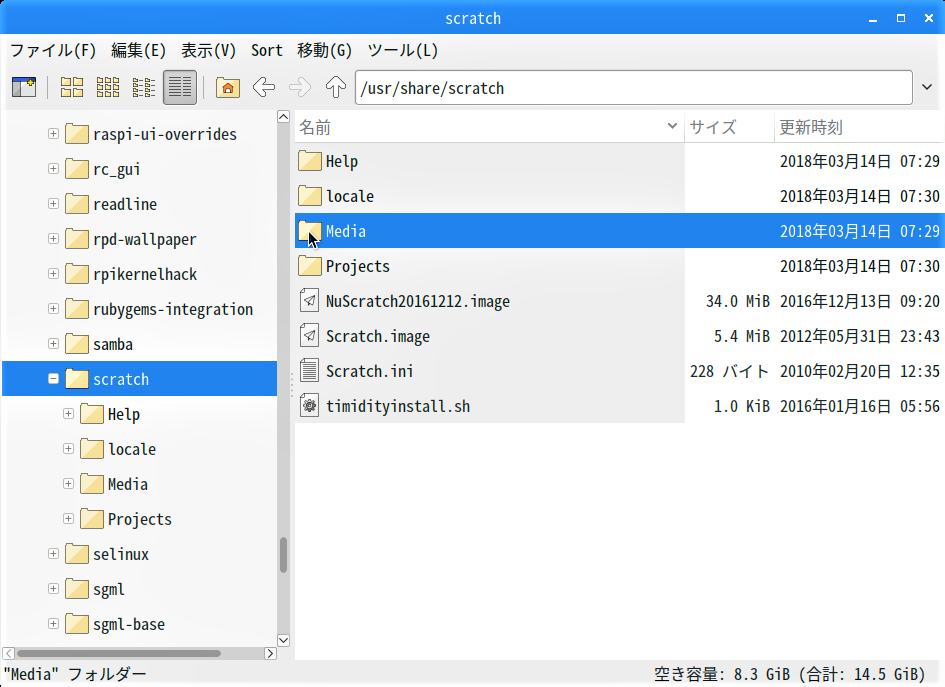The image size is (945, 687).
Task: Click tree scroll down arrow
Action: tap(283, 640)
